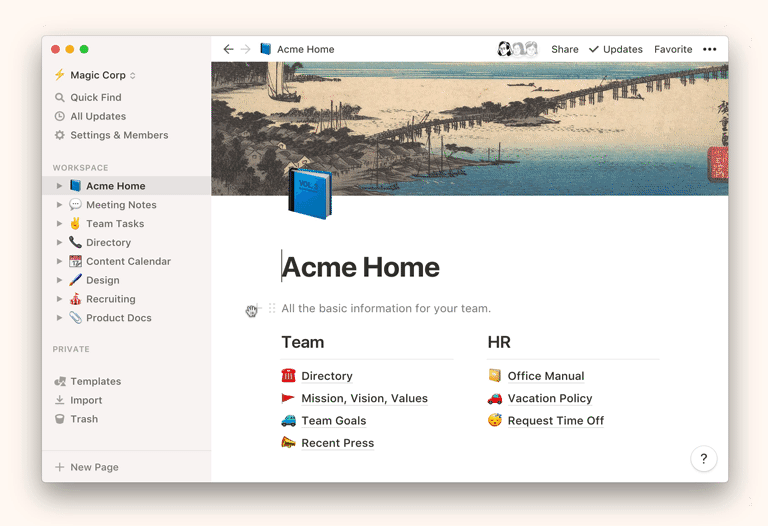Open the help question mark button
The image size is (768, 526).
703,459
